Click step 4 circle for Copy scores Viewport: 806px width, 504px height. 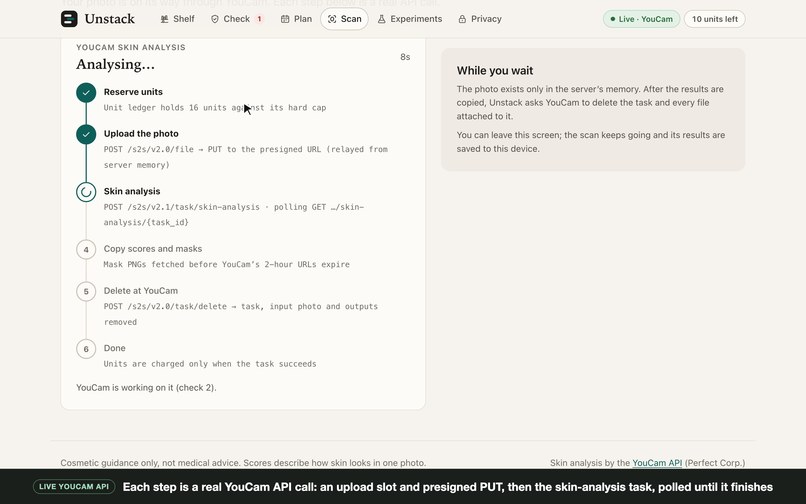point(86,249)
